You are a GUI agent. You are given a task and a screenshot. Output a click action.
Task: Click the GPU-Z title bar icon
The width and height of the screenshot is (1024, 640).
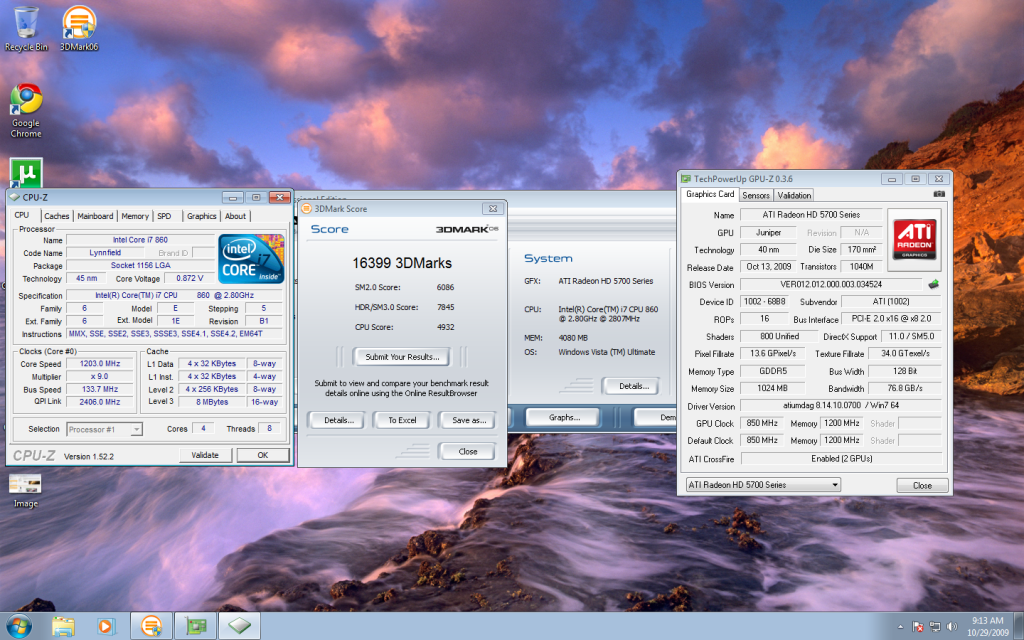[686, 178]
